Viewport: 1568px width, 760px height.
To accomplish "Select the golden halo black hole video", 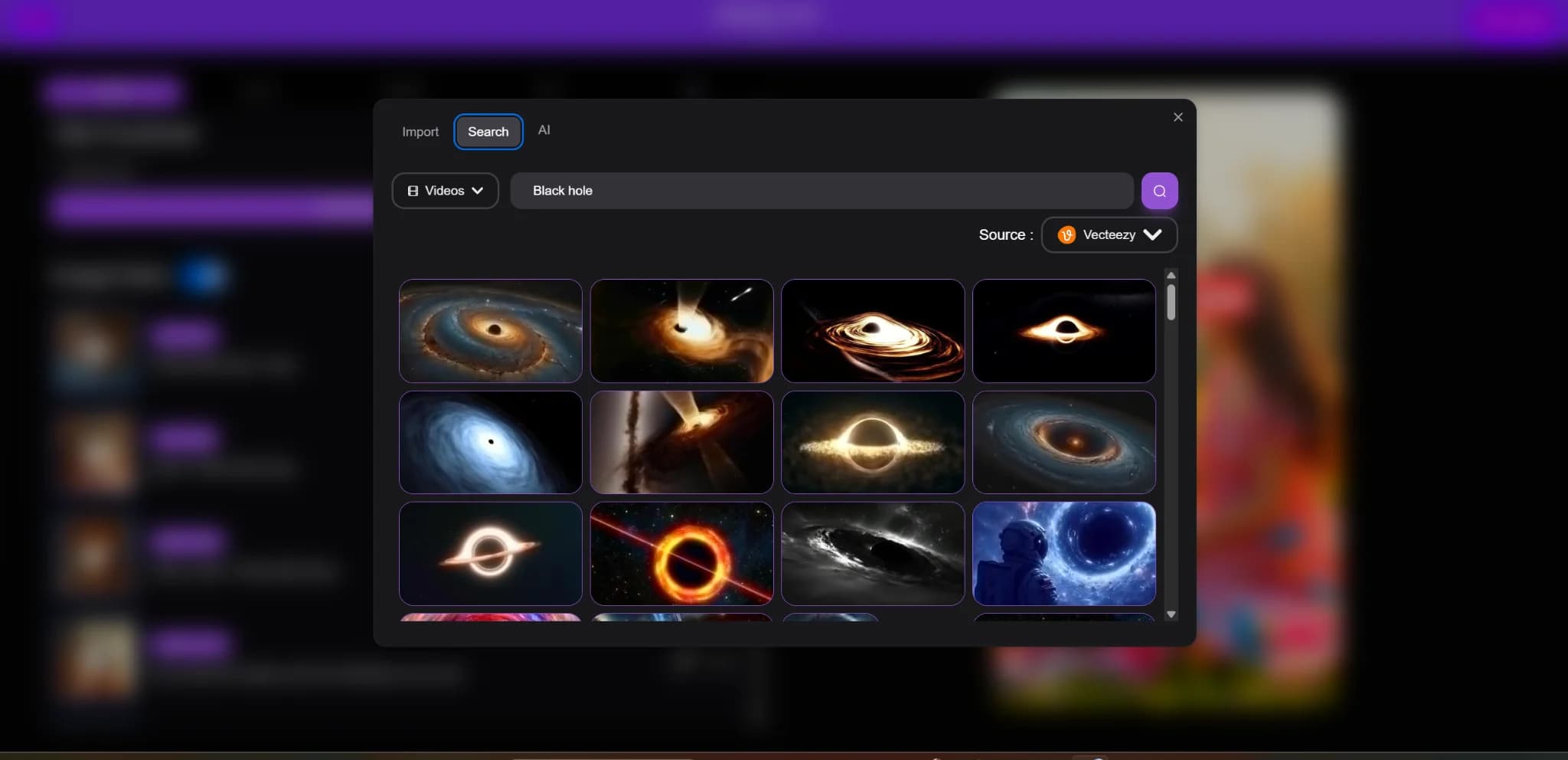I will [872, 442].
